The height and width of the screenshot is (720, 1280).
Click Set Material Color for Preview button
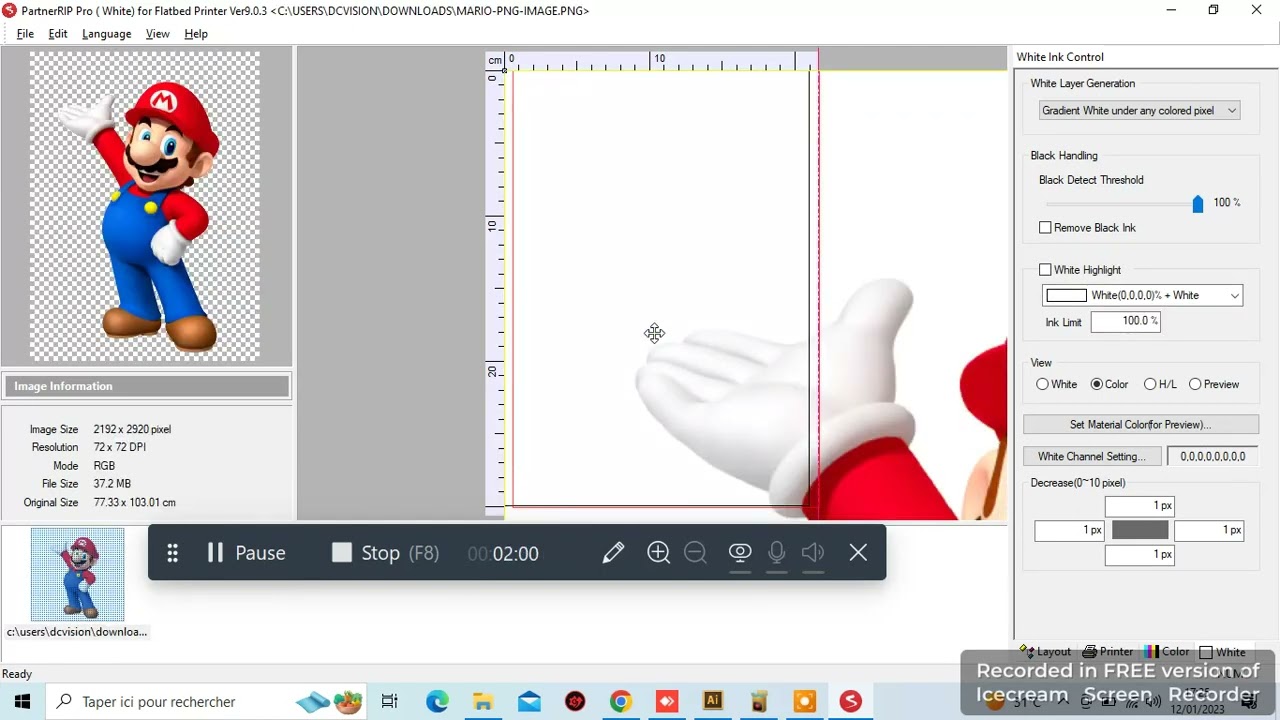pos(1141,425)
